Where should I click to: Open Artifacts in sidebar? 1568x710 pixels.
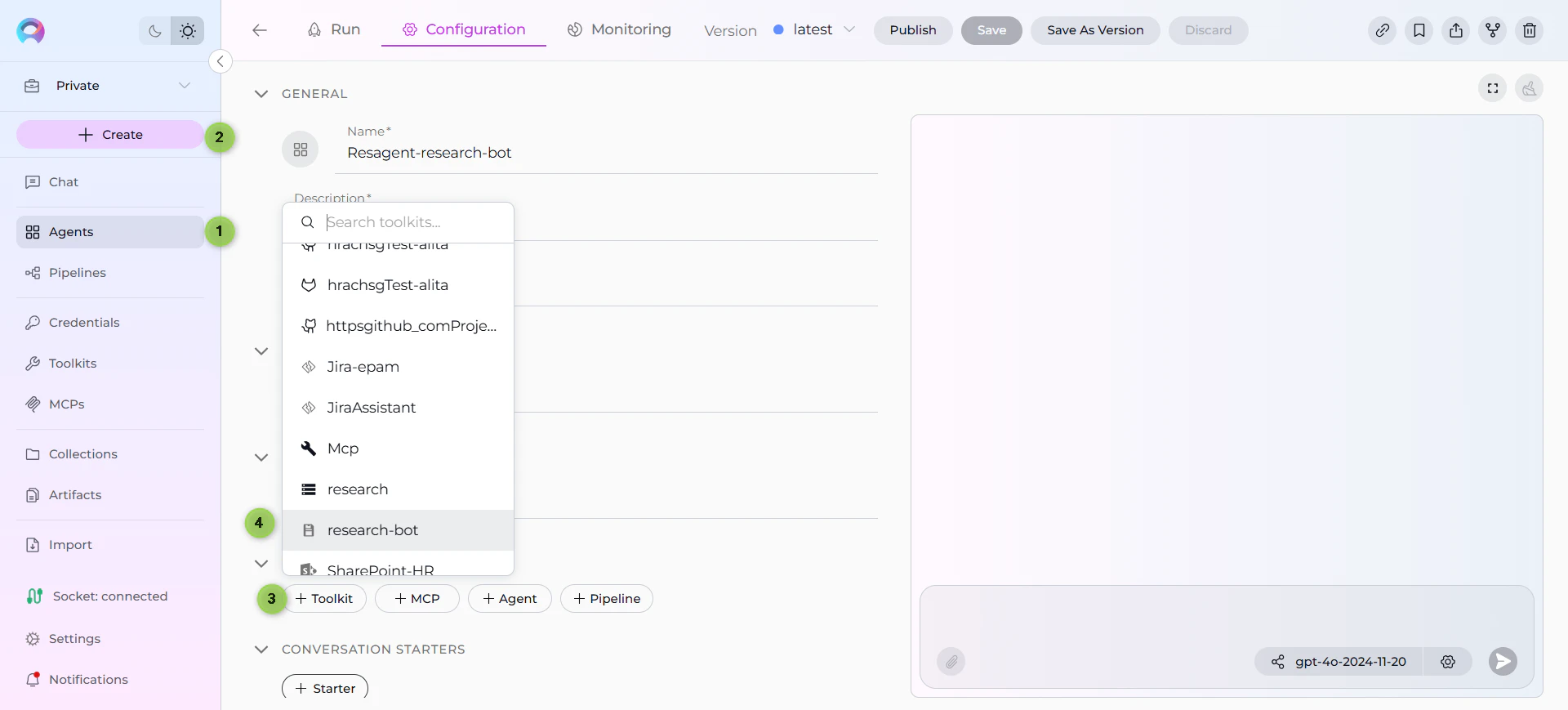pyautogui.click(x=110, y=495)
